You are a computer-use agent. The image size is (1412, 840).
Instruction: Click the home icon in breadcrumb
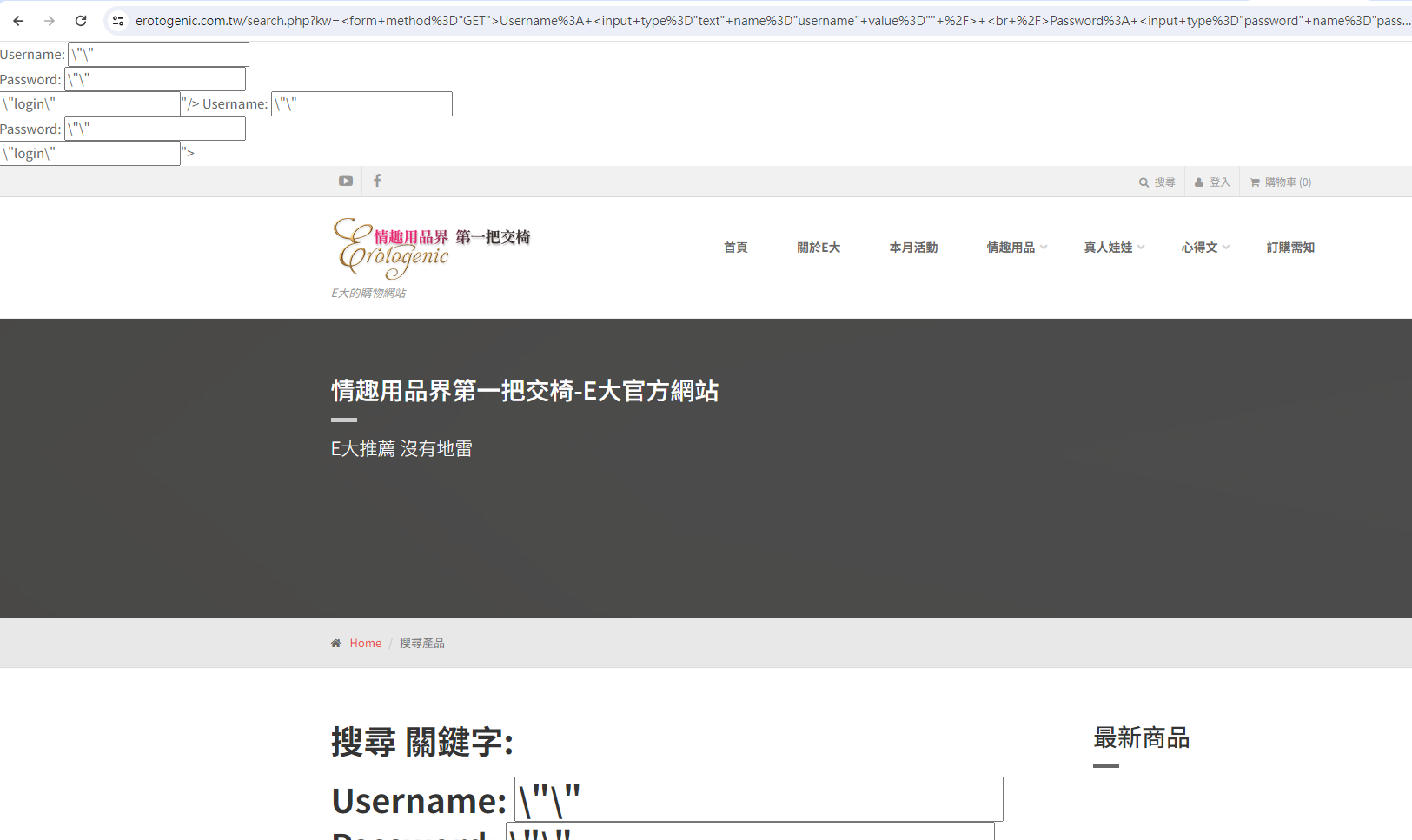[336, 644]
